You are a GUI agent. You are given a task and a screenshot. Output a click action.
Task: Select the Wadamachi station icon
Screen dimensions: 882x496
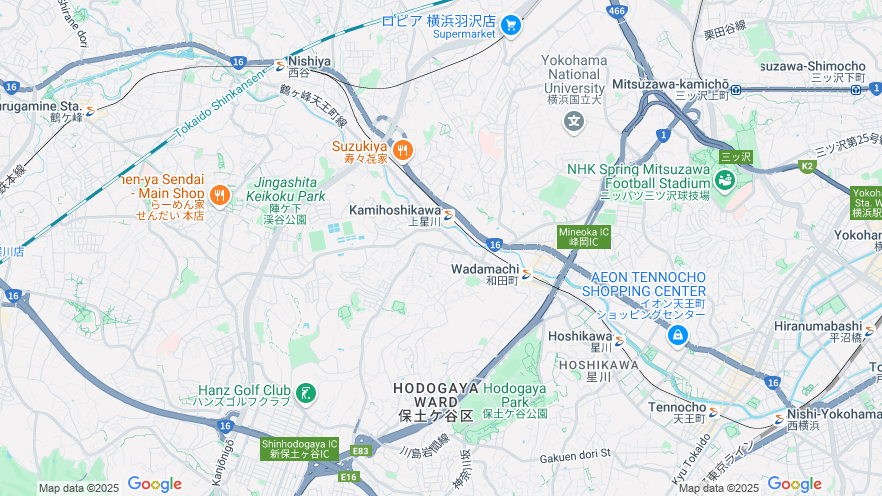pos(526,274)
